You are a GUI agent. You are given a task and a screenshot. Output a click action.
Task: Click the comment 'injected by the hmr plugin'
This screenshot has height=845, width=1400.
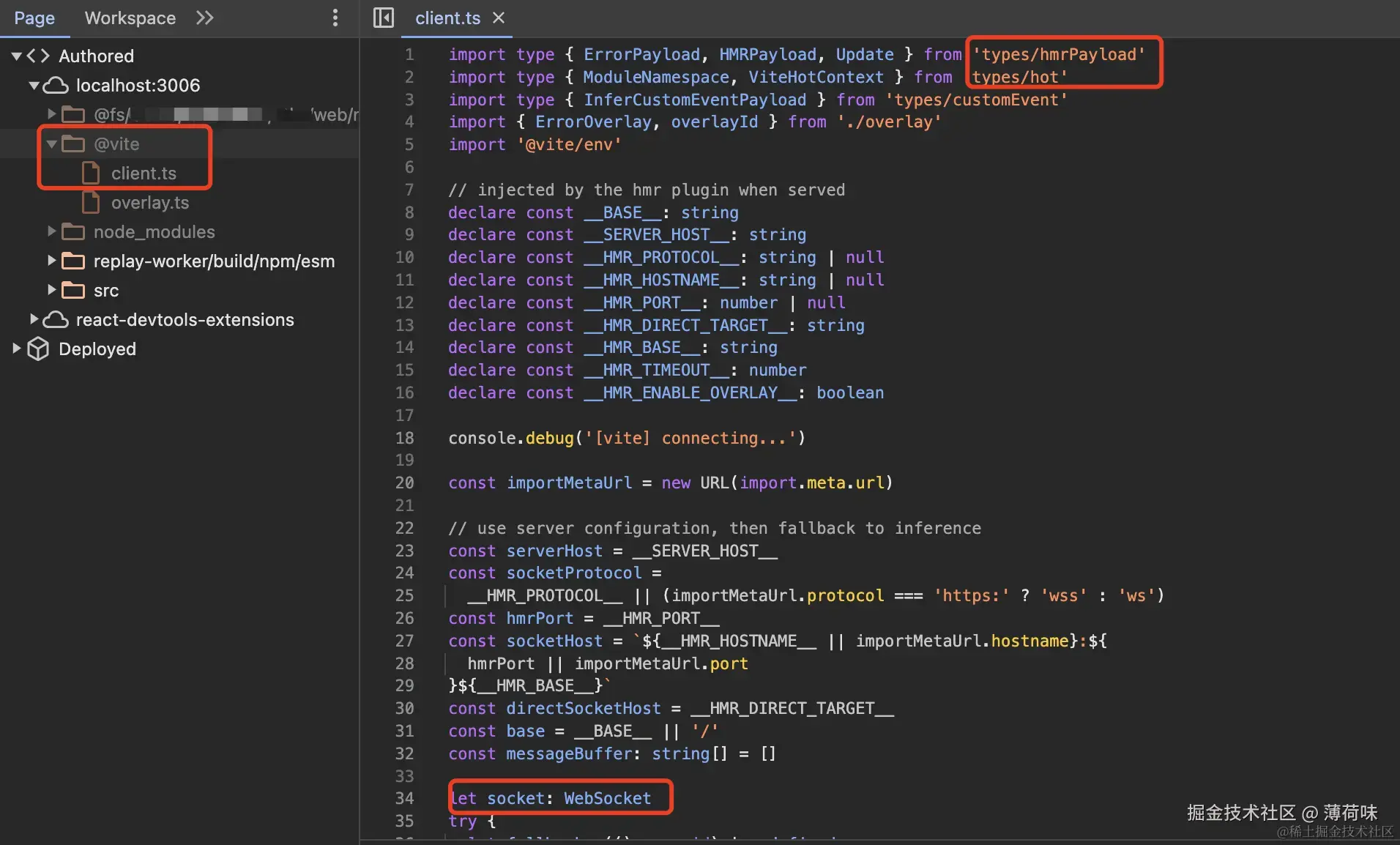647,190
